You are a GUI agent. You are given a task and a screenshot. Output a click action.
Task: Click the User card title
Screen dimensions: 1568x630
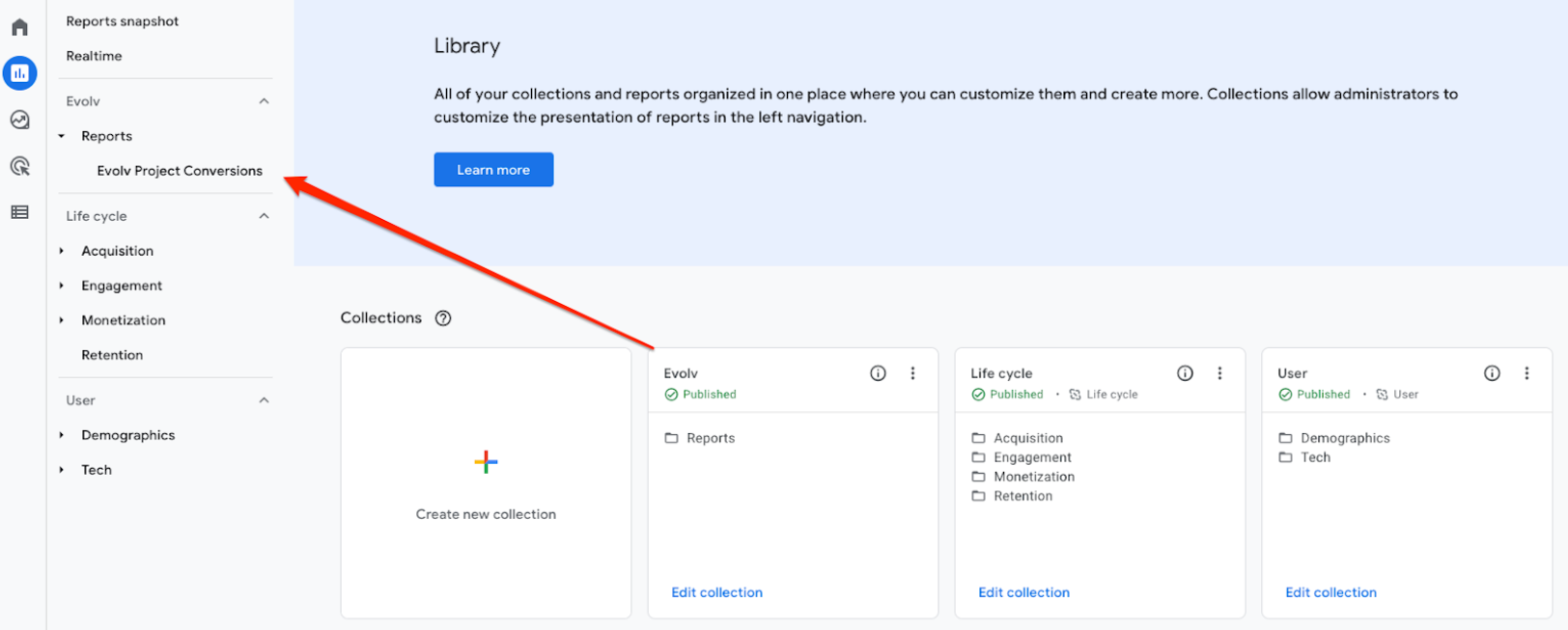(x=1292, y=373)
